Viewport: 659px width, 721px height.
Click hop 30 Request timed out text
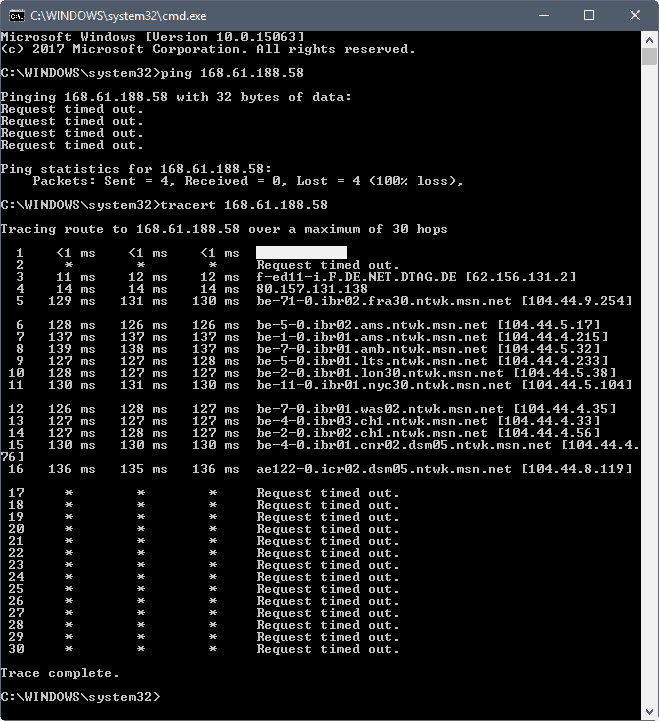(x=328, y=649)
